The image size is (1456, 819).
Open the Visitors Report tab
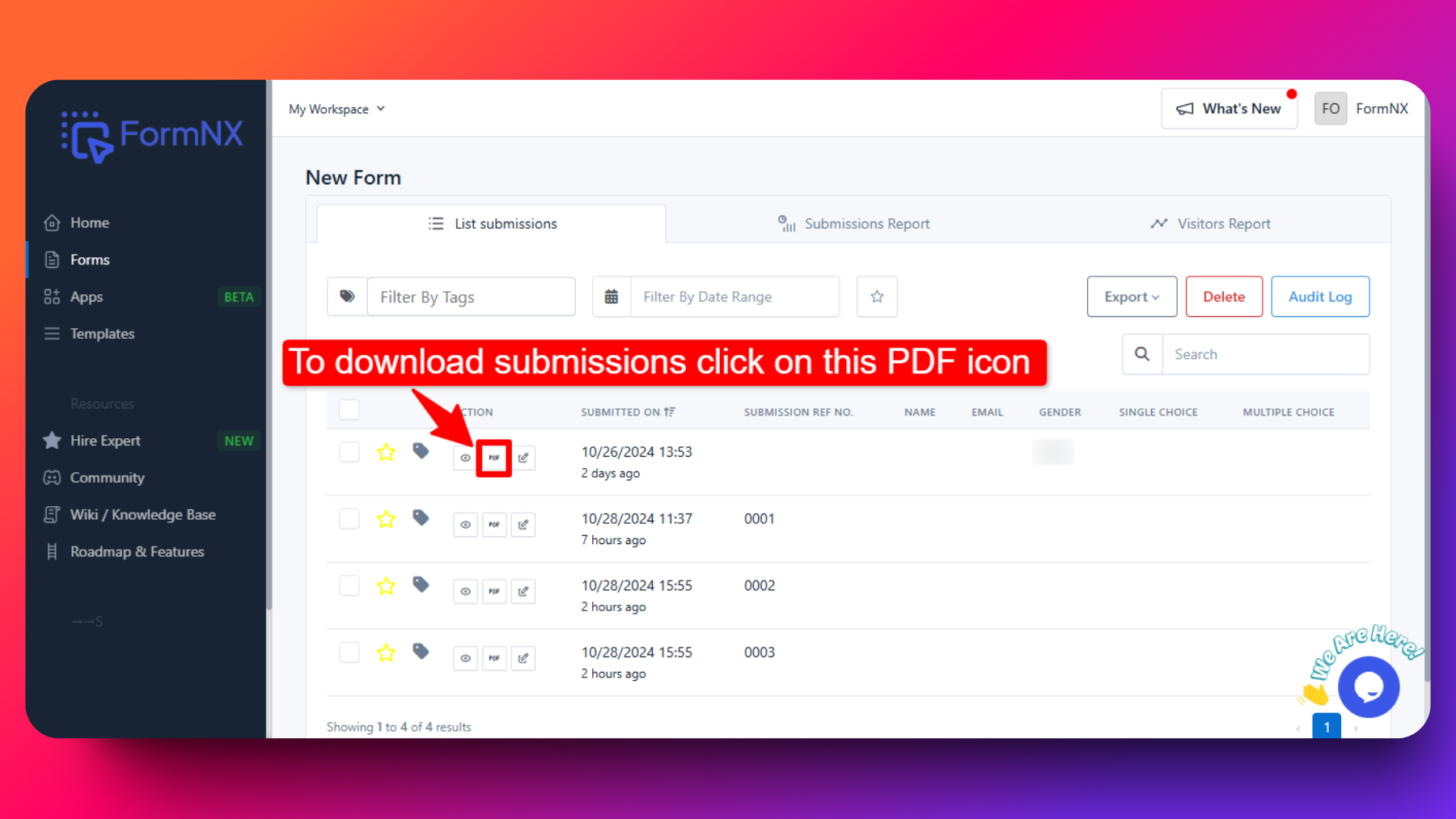click(x=1210, y=224)
